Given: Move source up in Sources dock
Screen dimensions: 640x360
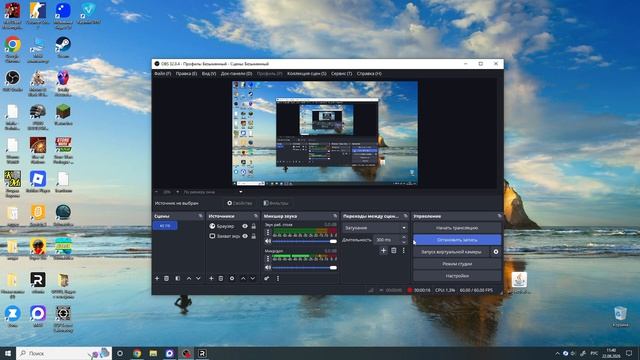Looking at the screenshot, I should click(243, 278).
